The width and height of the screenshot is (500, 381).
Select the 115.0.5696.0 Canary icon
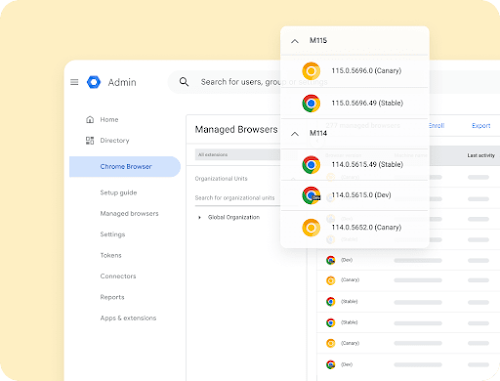[311, 71]
